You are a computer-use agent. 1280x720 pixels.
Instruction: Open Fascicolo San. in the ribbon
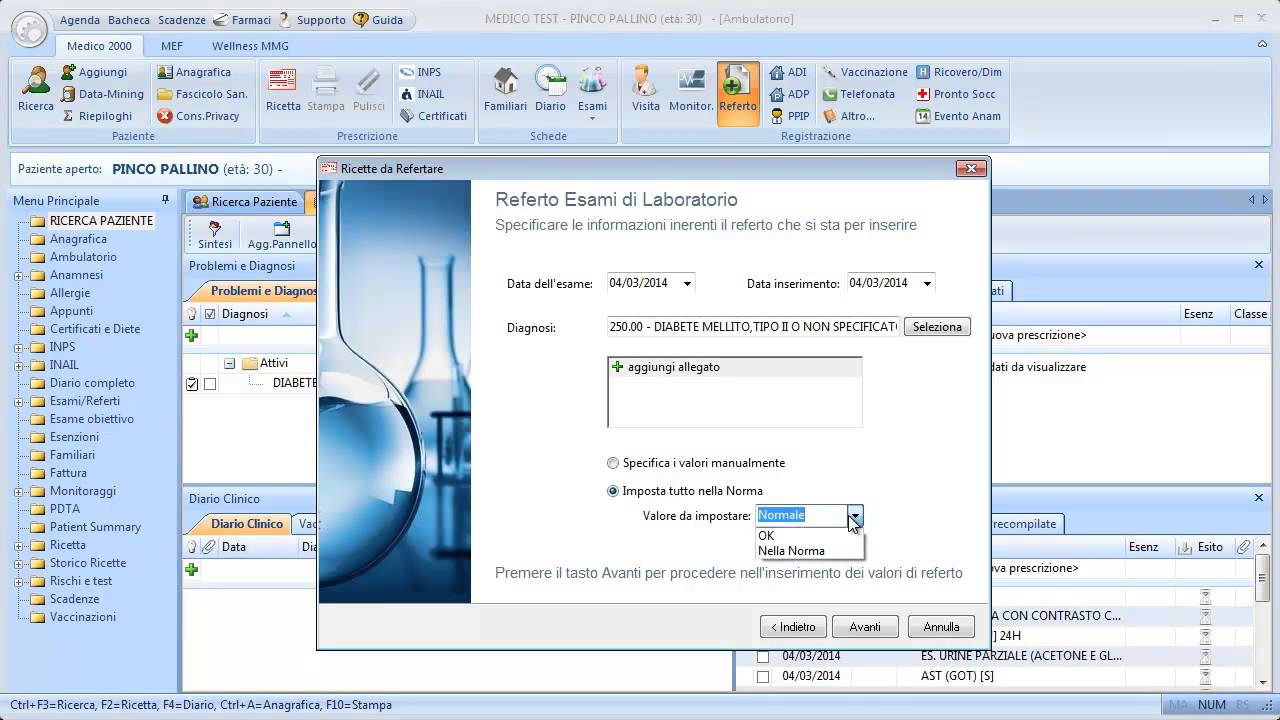[201, 94]
